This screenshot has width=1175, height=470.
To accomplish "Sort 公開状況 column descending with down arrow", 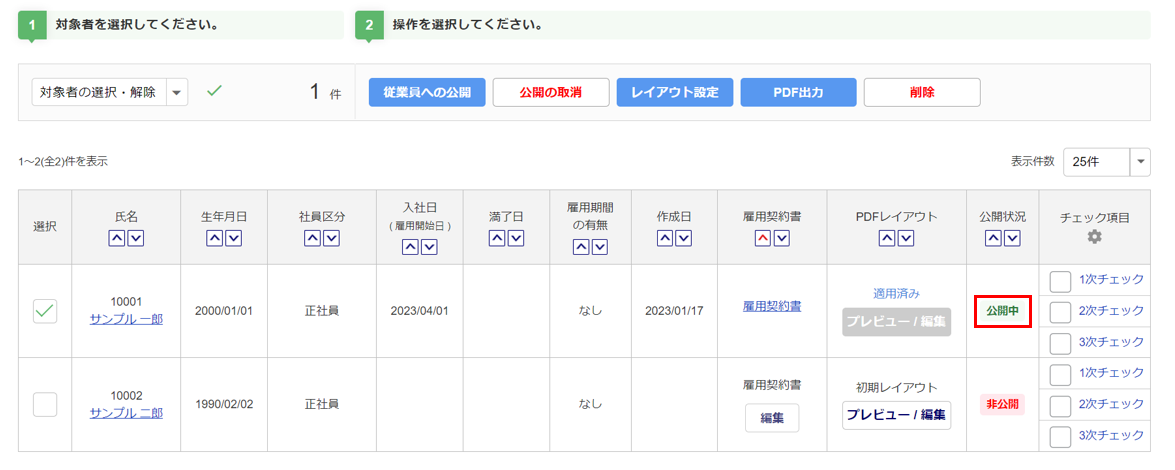I will [x=1012, y=238].
